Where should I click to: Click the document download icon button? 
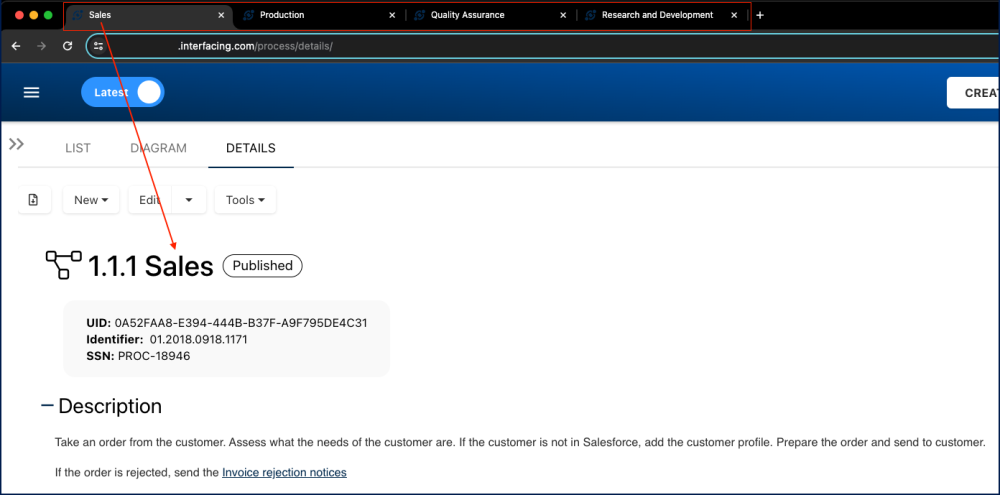point(33,200)
